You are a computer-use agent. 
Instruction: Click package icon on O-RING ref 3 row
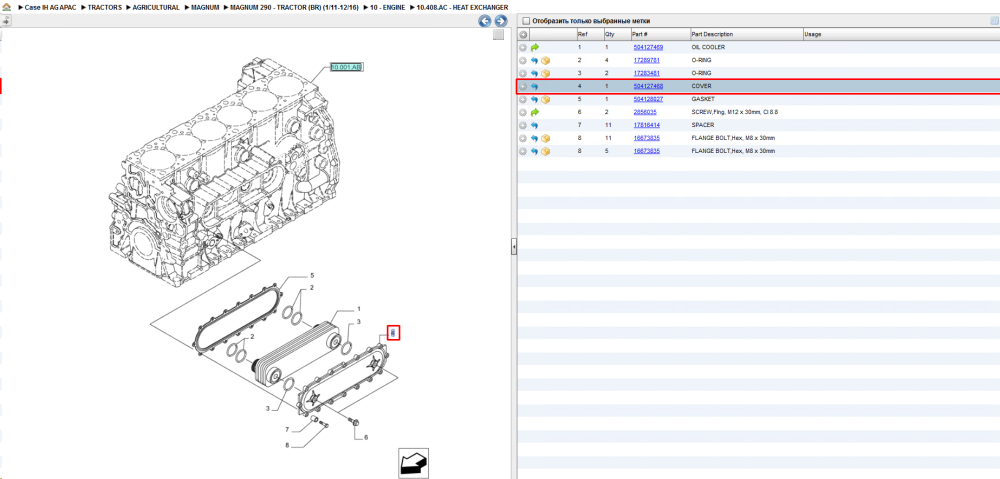point(545,73)
